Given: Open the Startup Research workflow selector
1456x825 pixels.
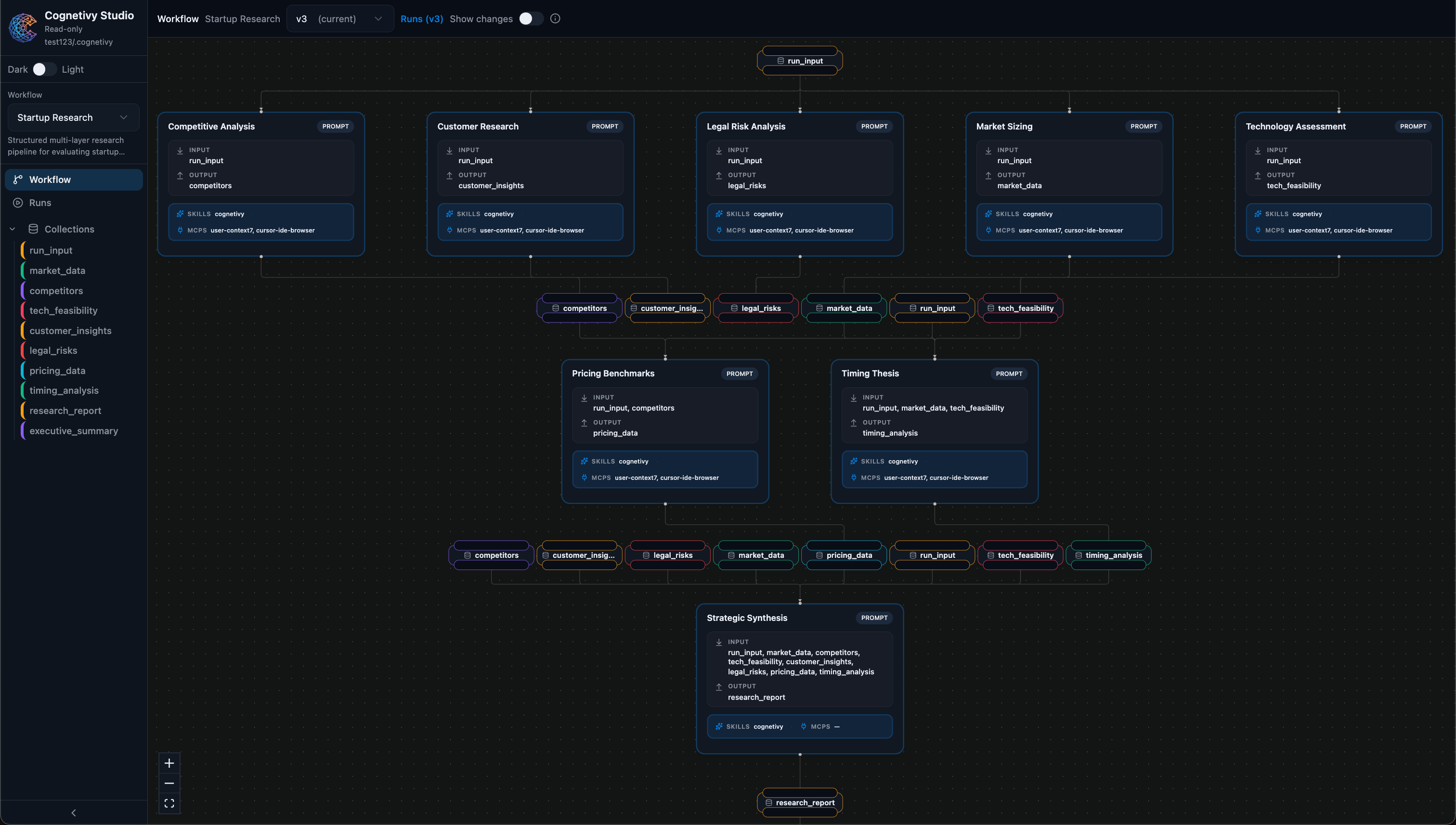Looking at the screenshot, I should click(73, 117).
